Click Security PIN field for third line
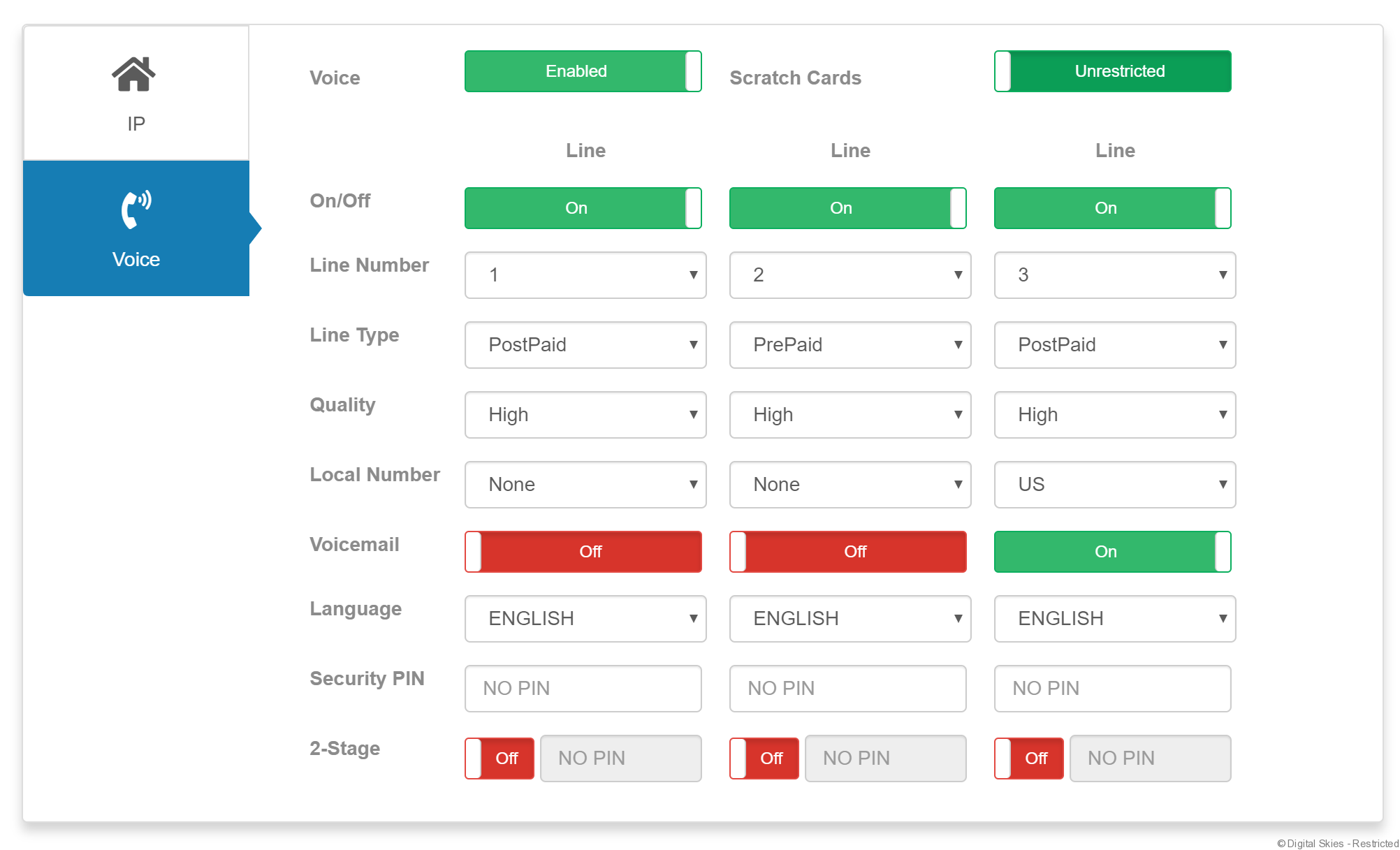 pos(1112,689)
